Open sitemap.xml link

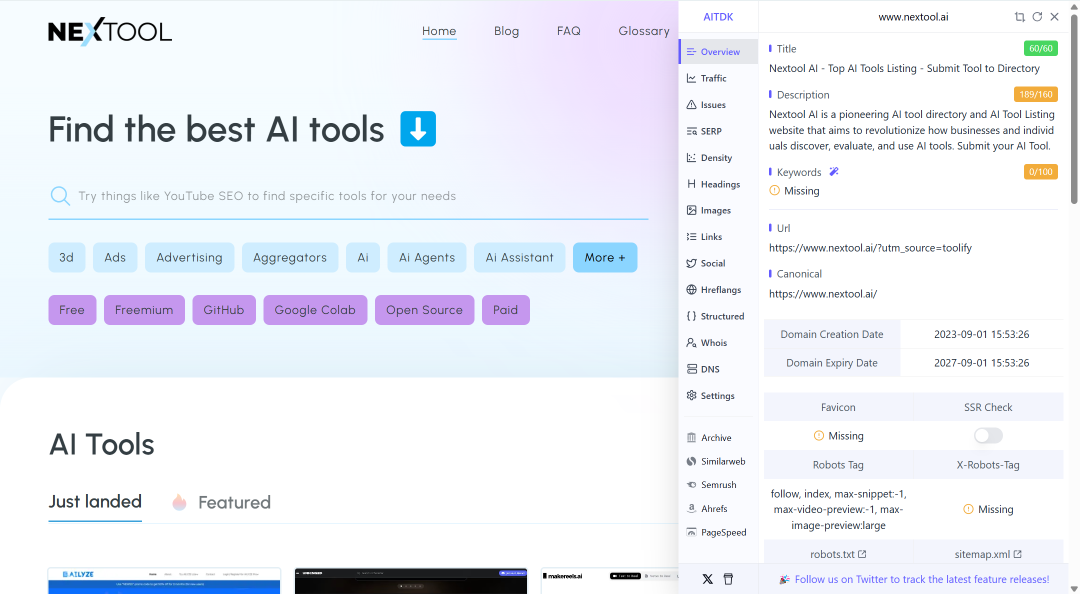coord(988,554)
